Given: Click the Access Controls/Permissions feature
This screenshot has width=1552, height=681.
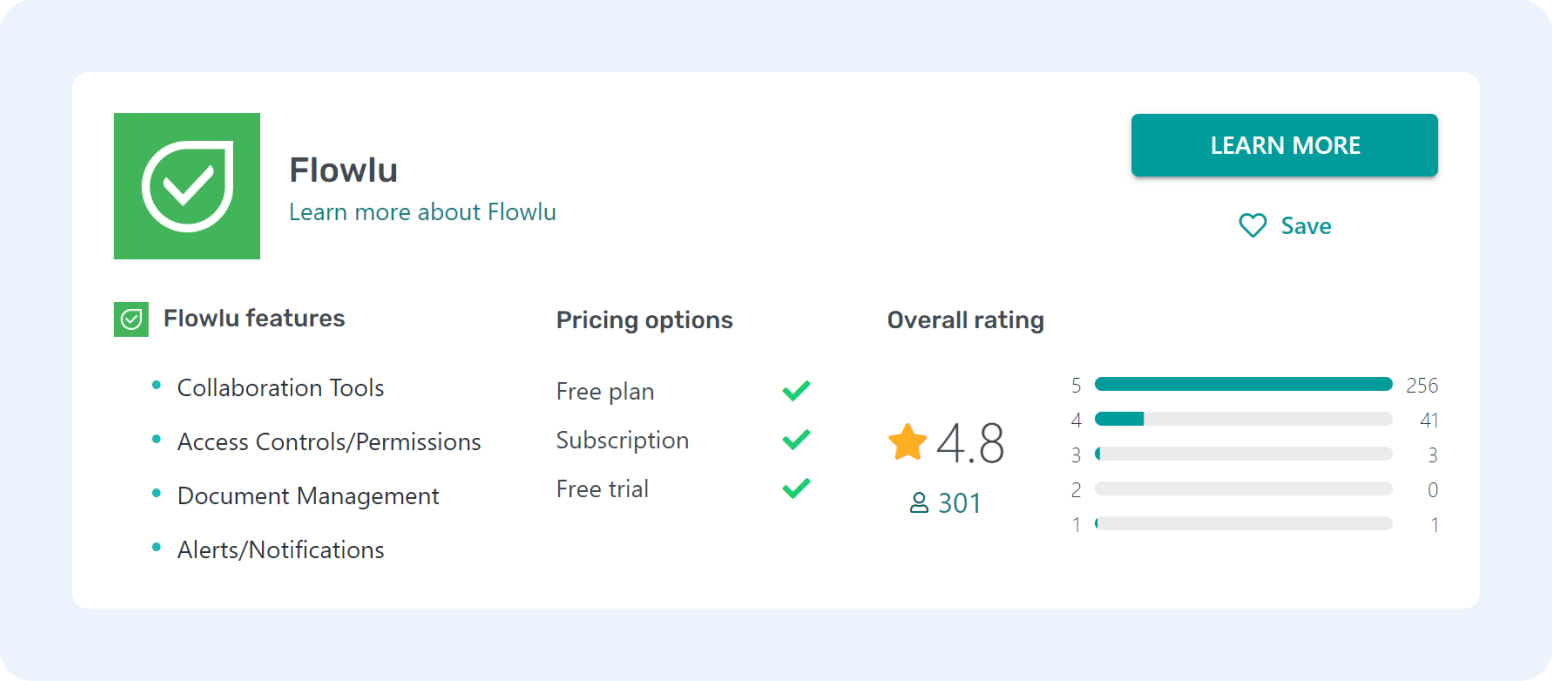Looking at the screenshot, I should click(329, 442).
